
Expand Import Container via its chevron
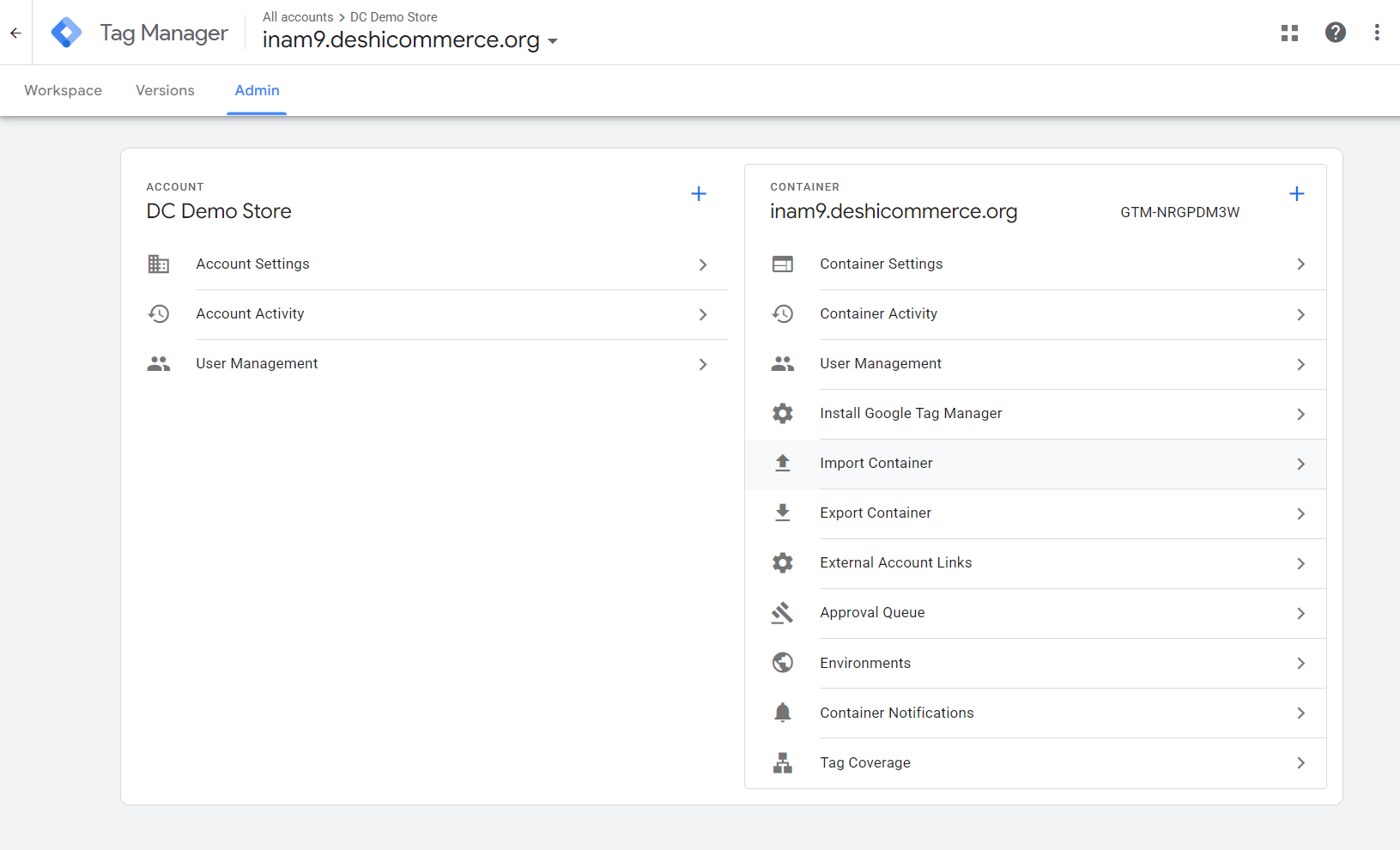point(1301,464)
